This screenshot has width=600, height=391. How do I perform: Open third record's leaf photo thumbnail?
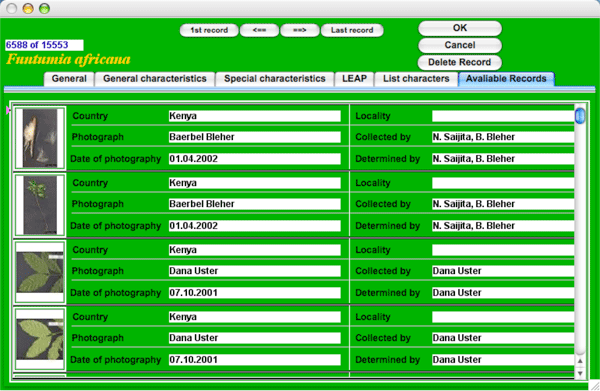tap(40, 272)
